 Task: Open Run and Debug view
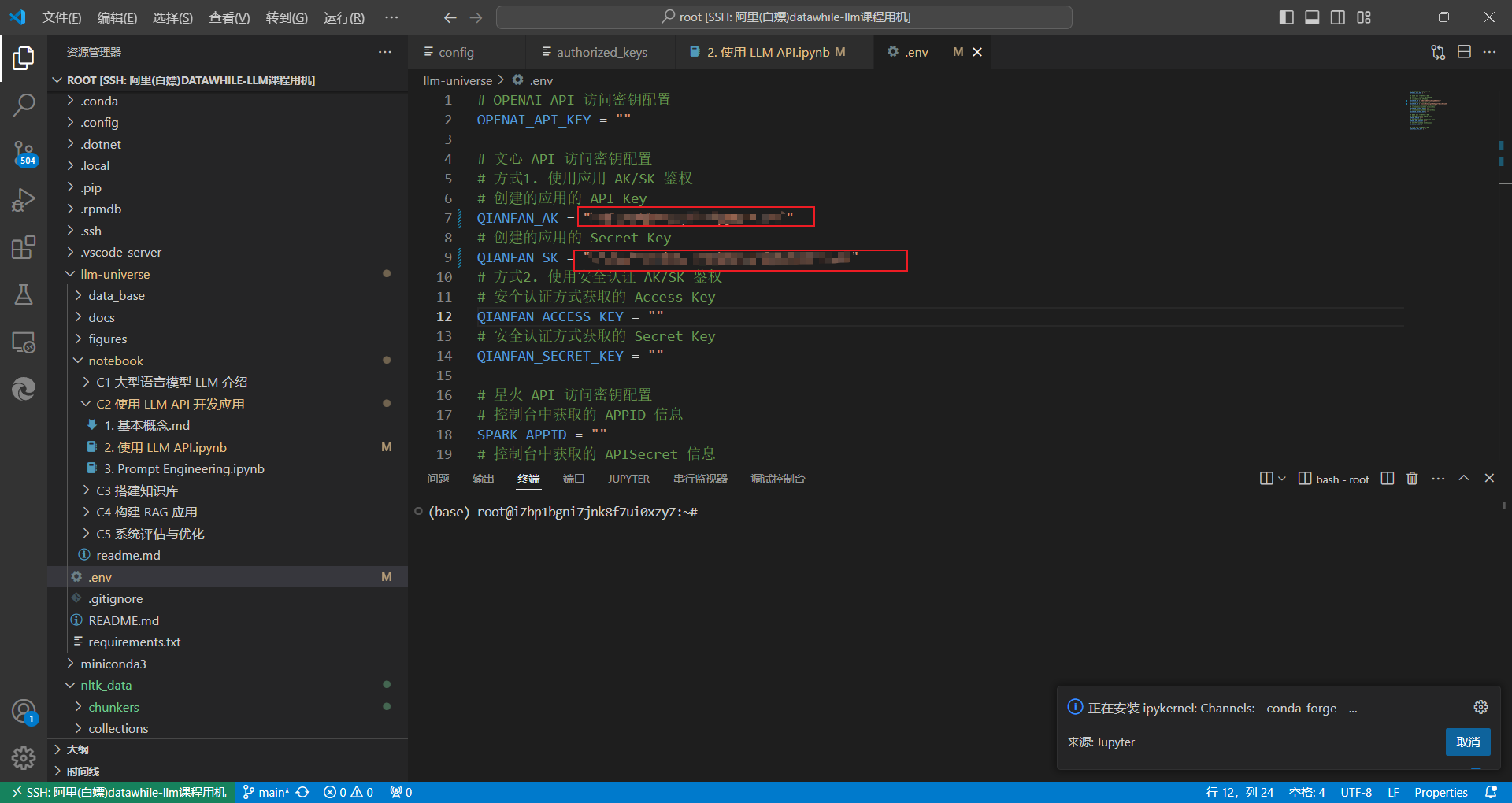point(24,200)
